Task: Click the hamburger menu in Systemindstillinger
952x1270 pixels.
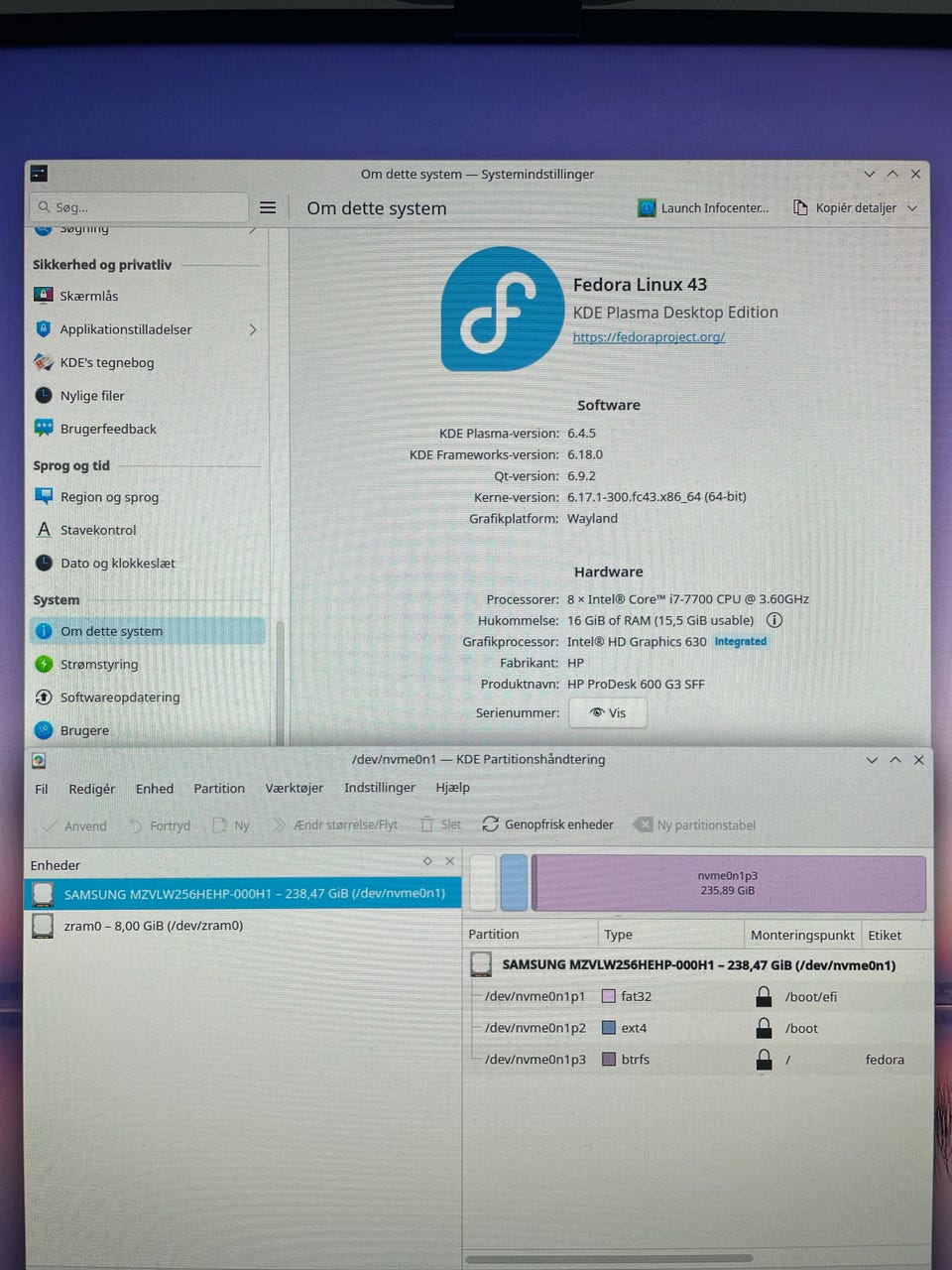Action: 268,207
